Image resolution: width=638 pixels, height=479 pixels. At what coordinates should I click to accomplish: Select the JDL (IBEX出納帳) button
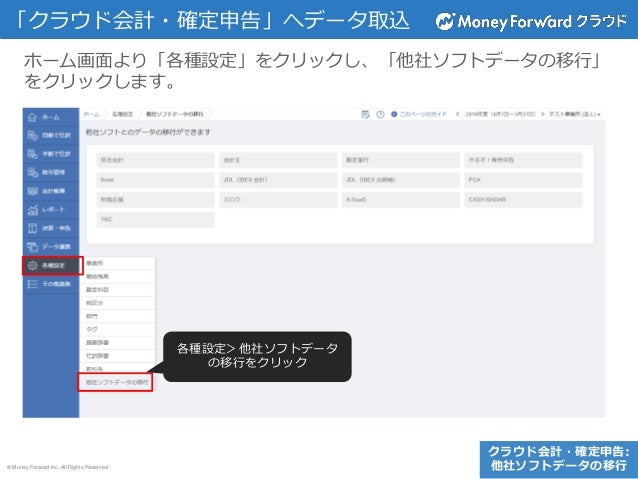pos(401,180)
